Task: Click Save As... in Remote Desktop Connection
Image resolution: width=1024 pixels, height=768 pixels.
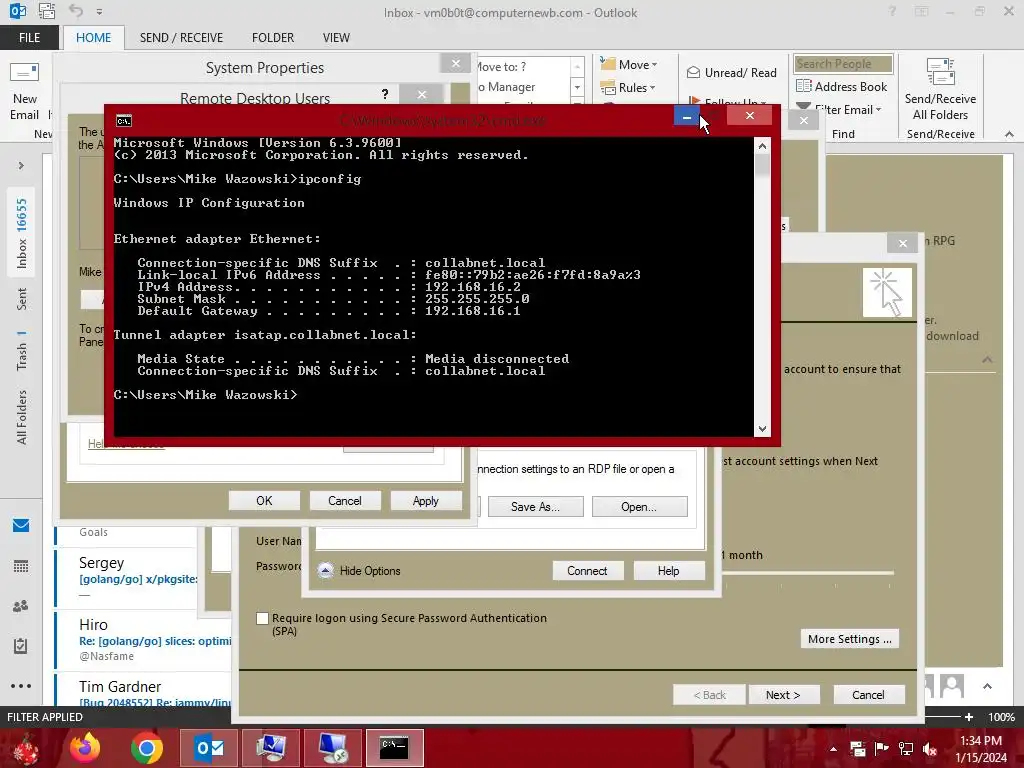Action: [536, 507]
